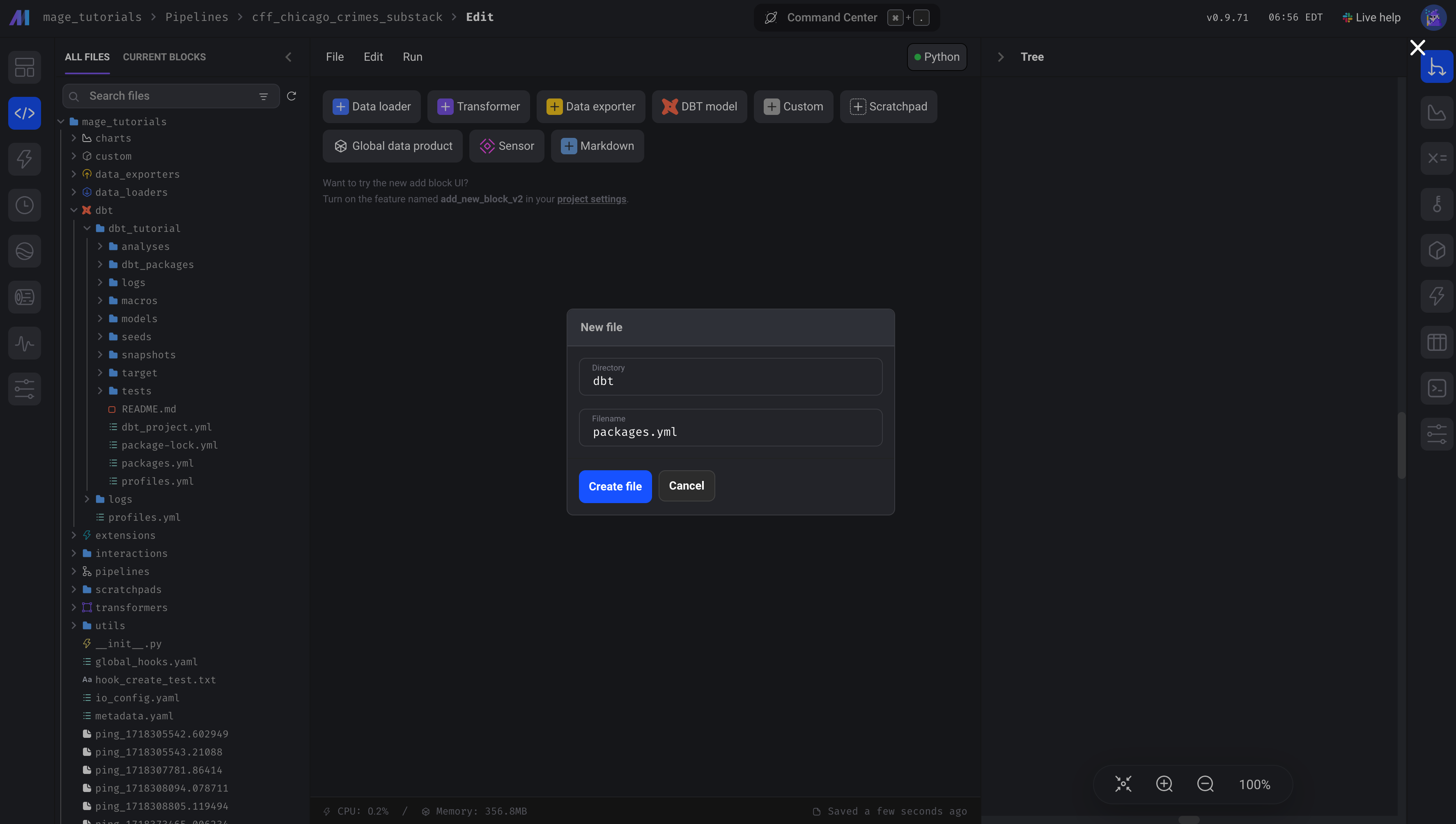This screenshot has height=824, width=1456.
Task: Open the triggers lightning icon in left sidebar
Action: click(24, 159)
